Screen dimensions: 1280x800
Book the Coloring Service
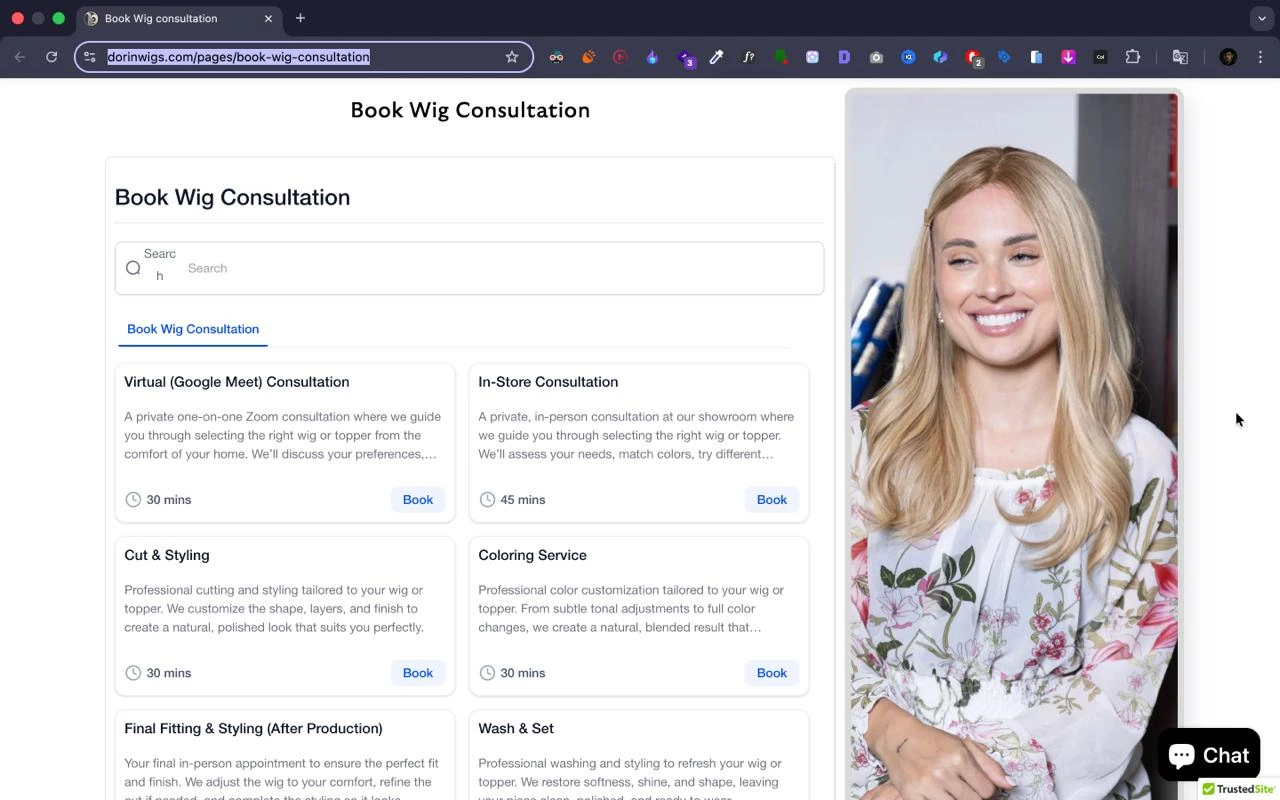tap(772, 673)
